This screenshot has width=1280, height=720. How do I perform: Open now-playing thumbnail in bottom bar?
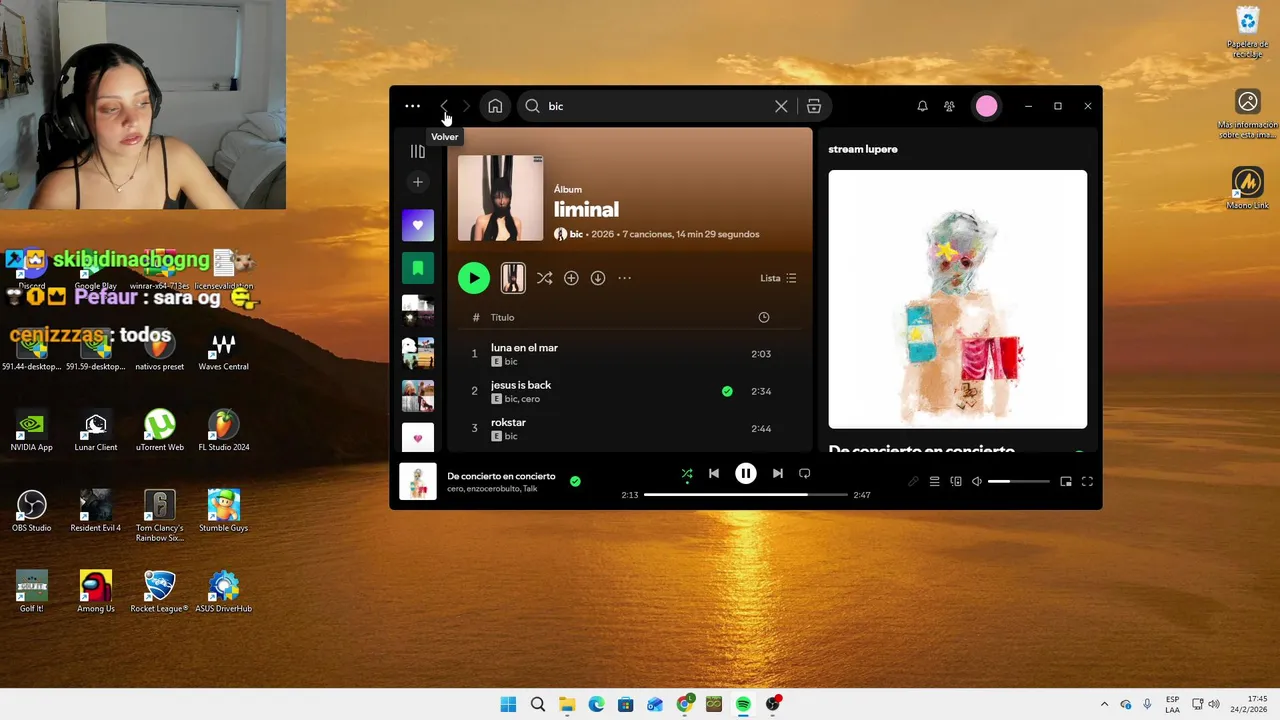click(x=418, y=481)
